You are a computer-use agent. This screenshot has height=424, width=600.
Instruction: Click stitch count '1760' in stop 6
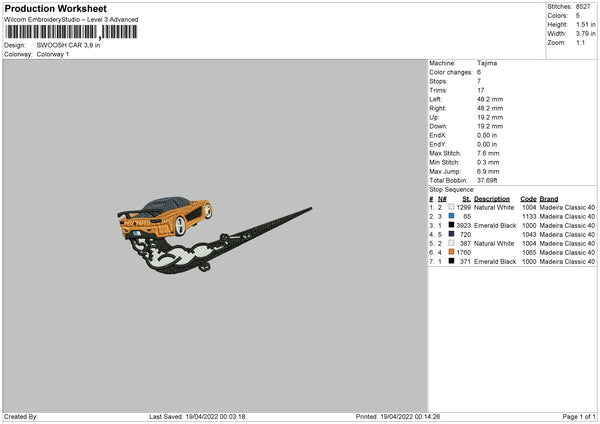point(463,253)
